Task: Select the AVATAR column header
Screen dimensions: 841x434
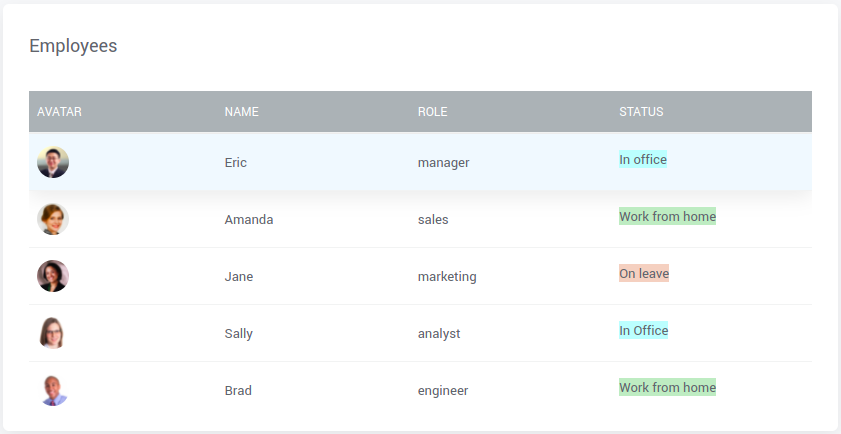Action: [x=59, y=112]
